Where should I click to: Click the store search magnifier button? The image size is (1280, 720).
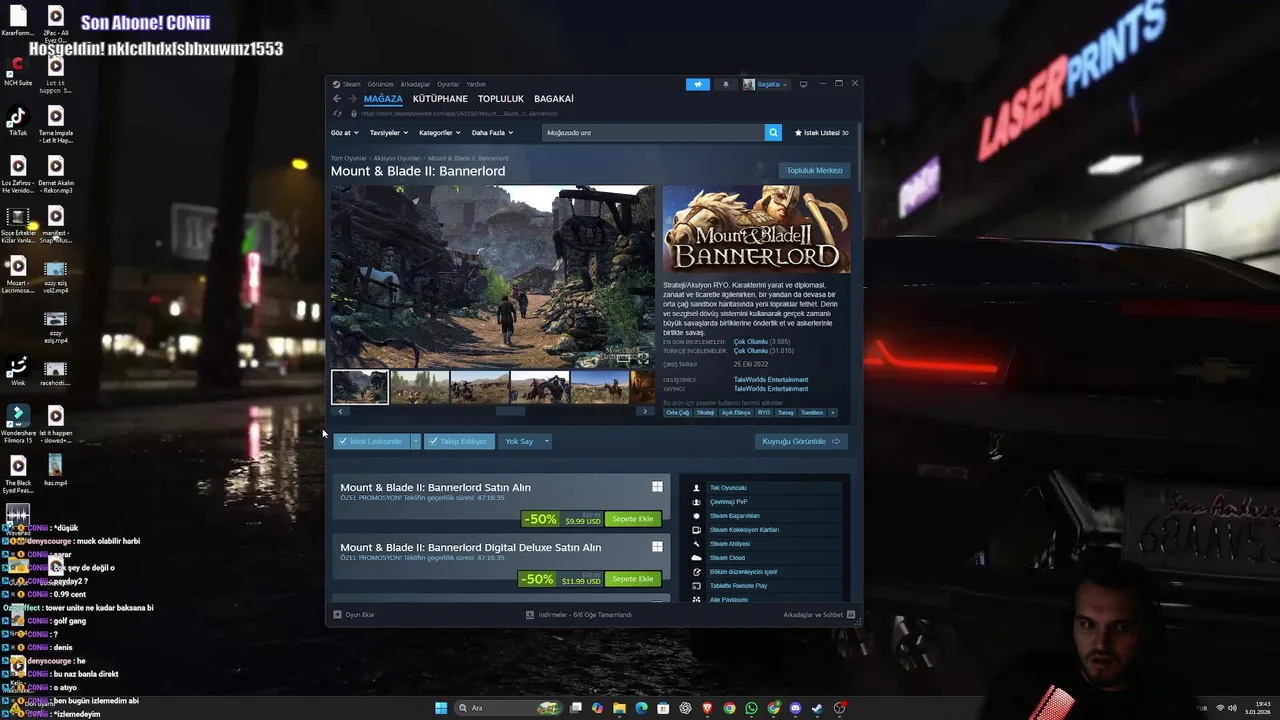773,132
